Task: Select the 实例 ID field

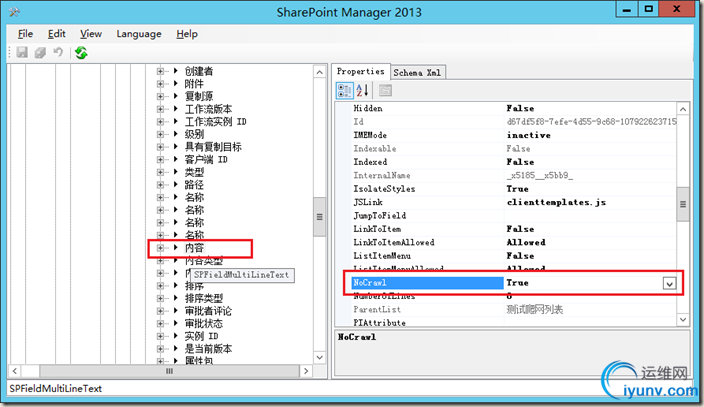Action: coord(202,336)
